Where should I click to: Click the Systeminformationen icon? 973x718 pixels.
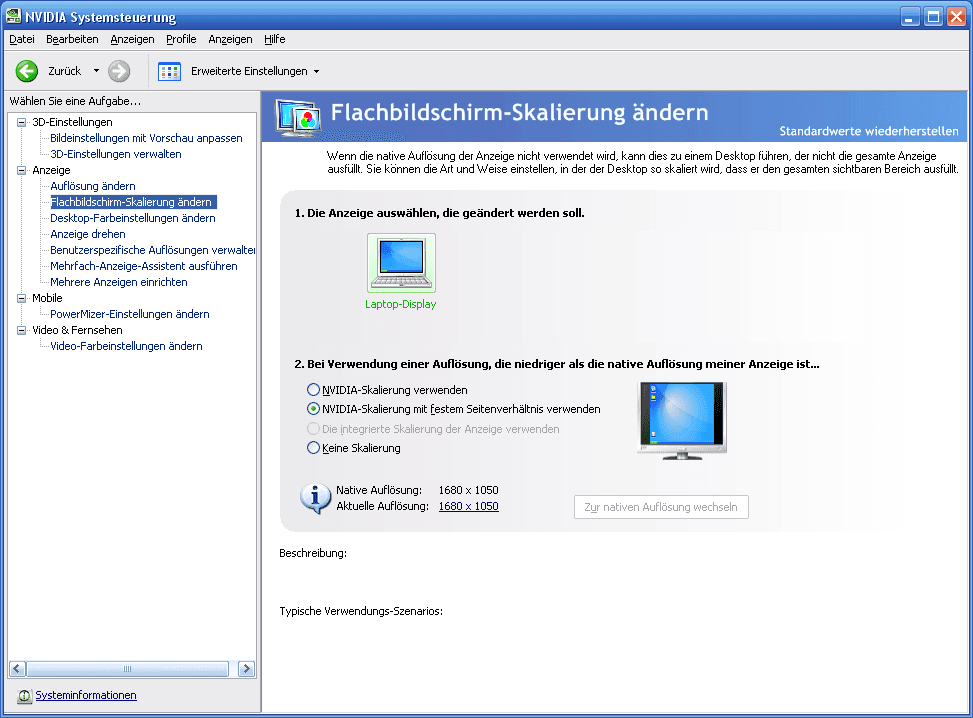pos(24,696)
